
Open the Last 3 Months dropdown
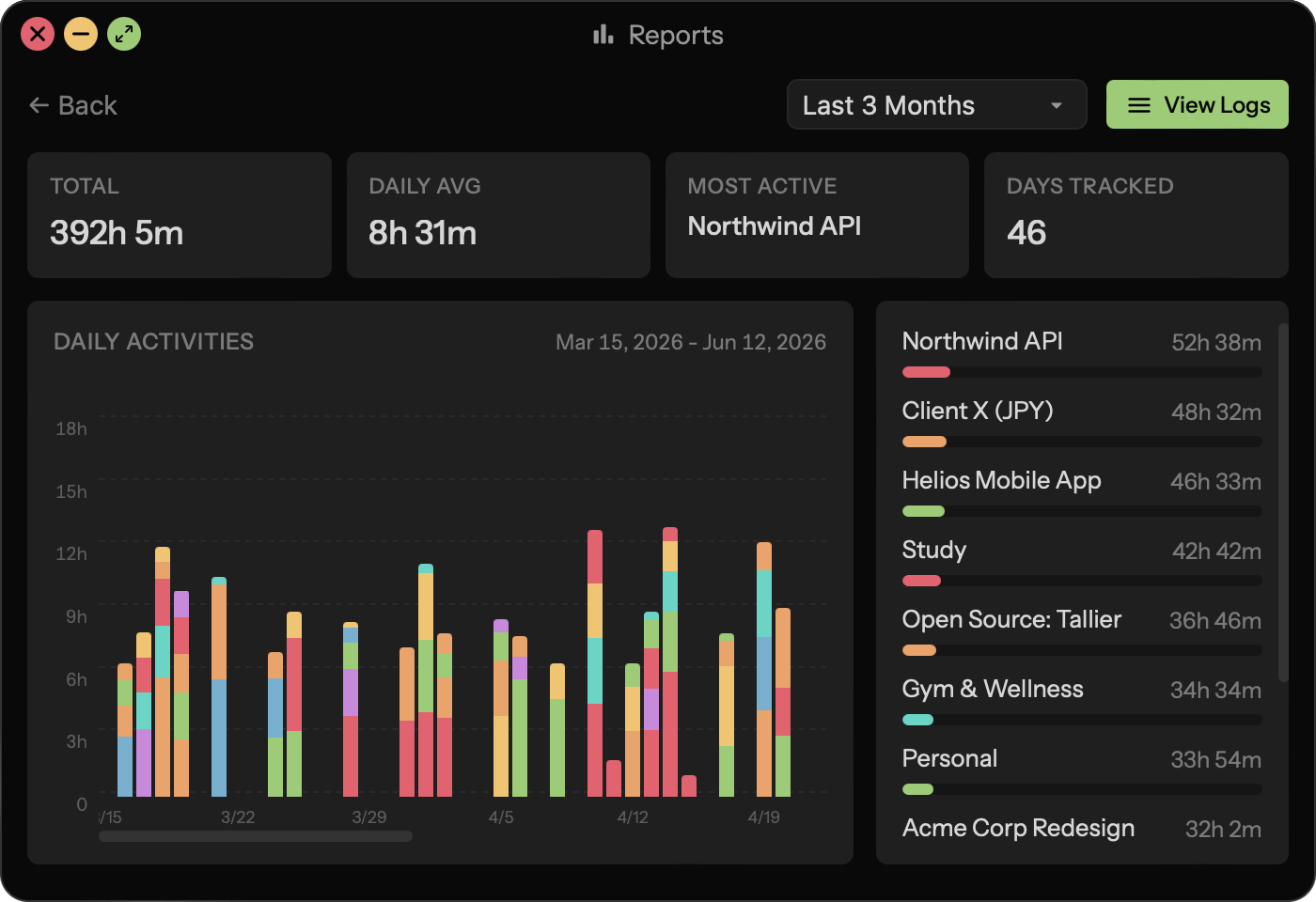point(936,104)
